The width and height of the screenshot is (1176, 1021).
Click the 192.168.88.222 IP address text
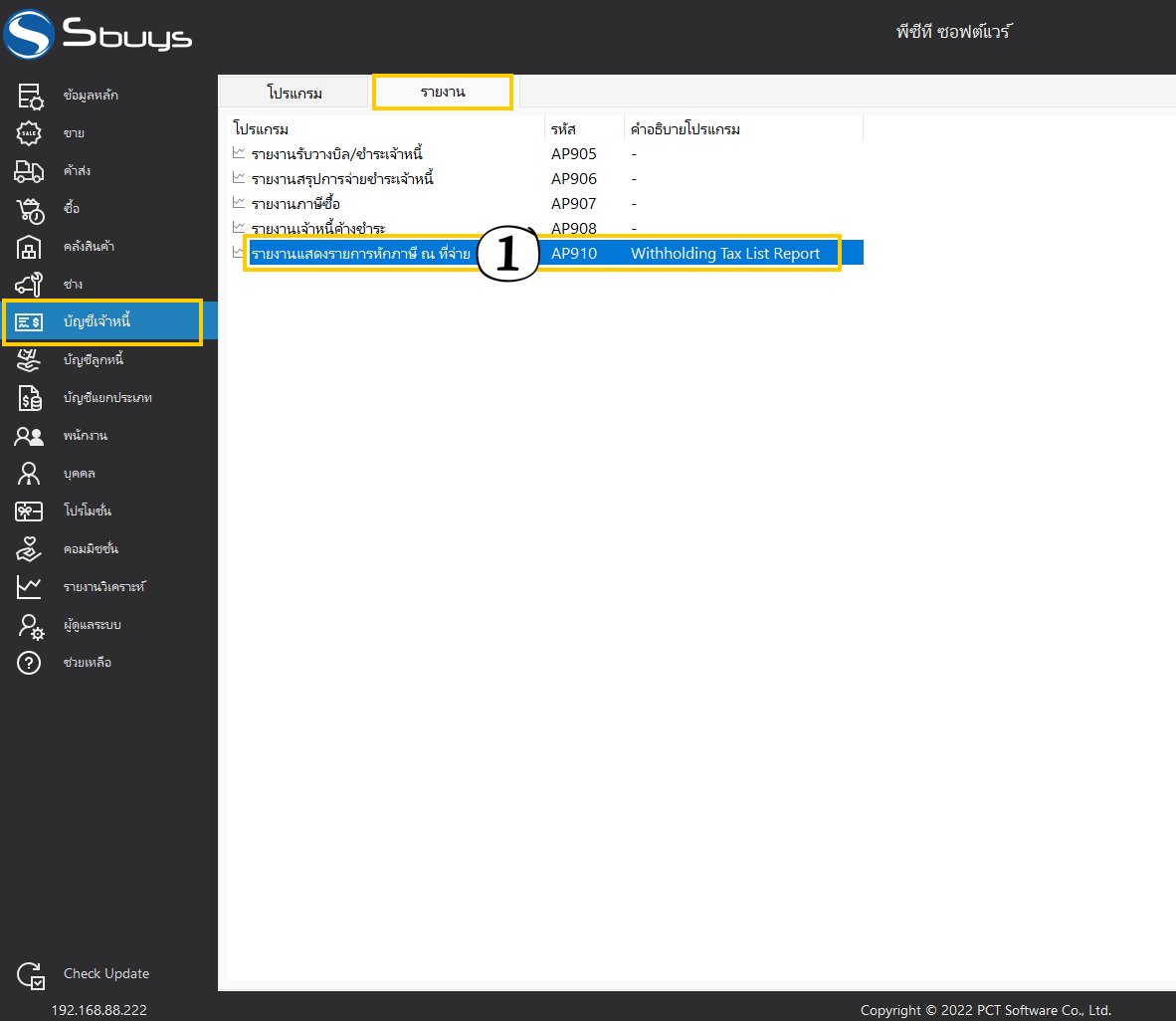(99, 1010)
